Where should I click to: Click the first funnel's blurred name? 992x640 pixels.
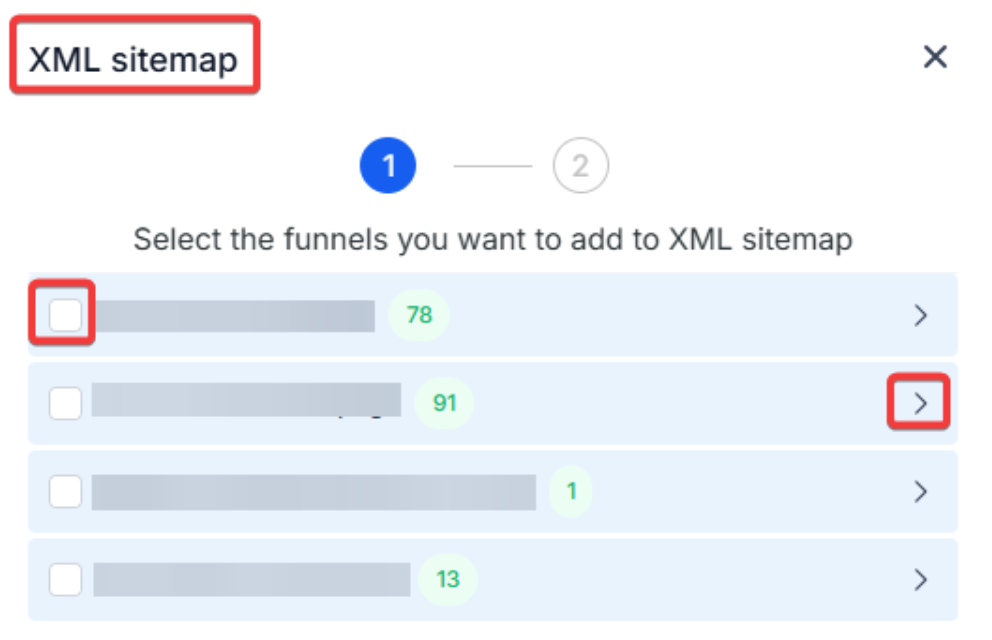(x=235, y=316)
